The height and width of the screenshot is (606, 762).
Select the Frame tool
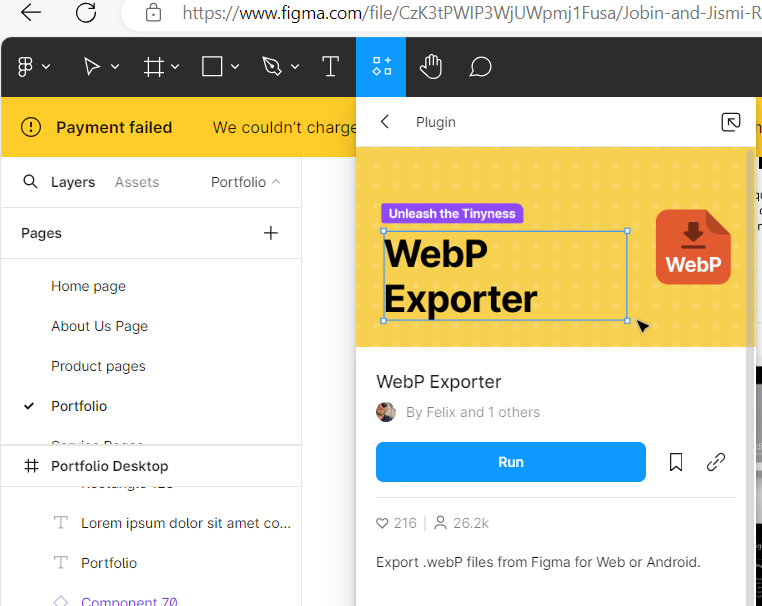click(x=153, y=67)
